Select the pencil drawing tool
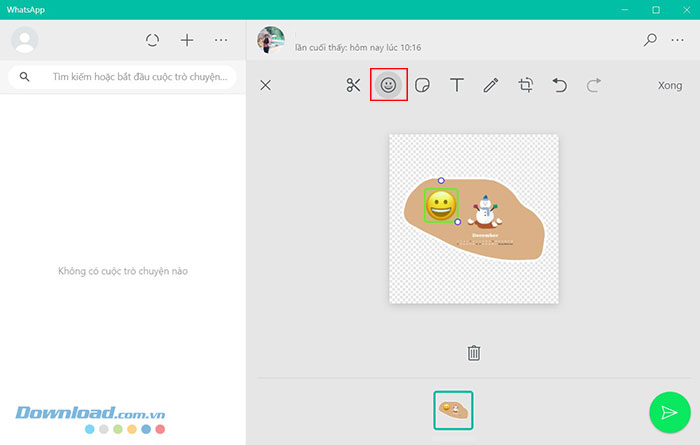700x445 pixels. [x=491, y=85]
